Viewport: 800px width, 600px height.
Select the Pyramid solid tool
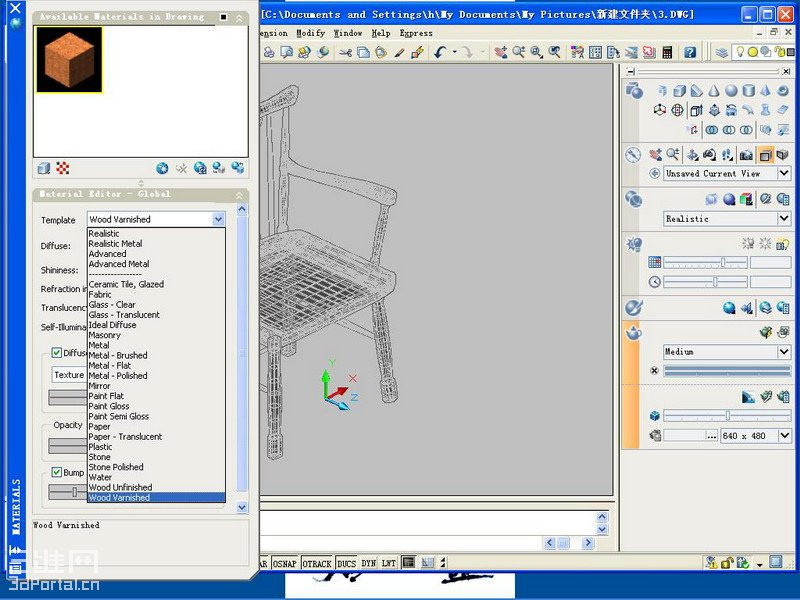[765, 91]
